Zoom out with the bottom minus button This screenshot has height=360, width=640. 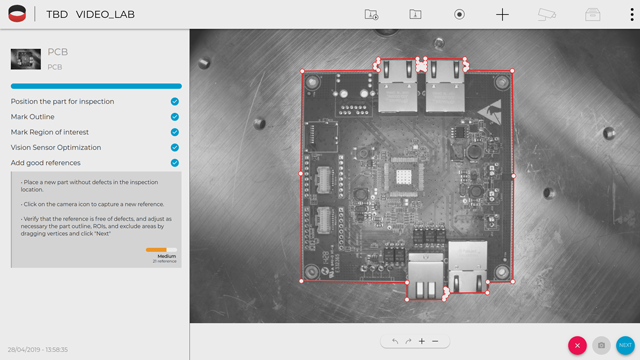pyautogui.click(x=435, y=341)
